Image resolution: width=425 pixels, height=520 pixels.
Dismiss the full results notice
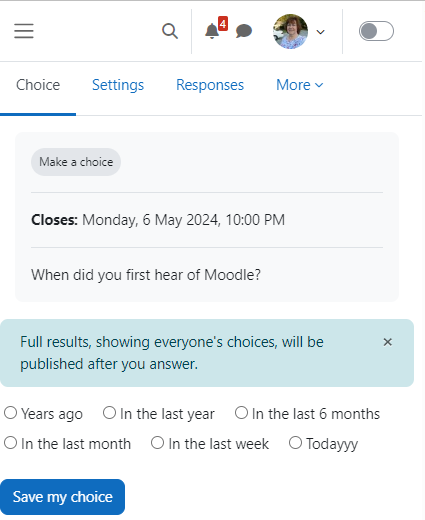click(387, 342)
